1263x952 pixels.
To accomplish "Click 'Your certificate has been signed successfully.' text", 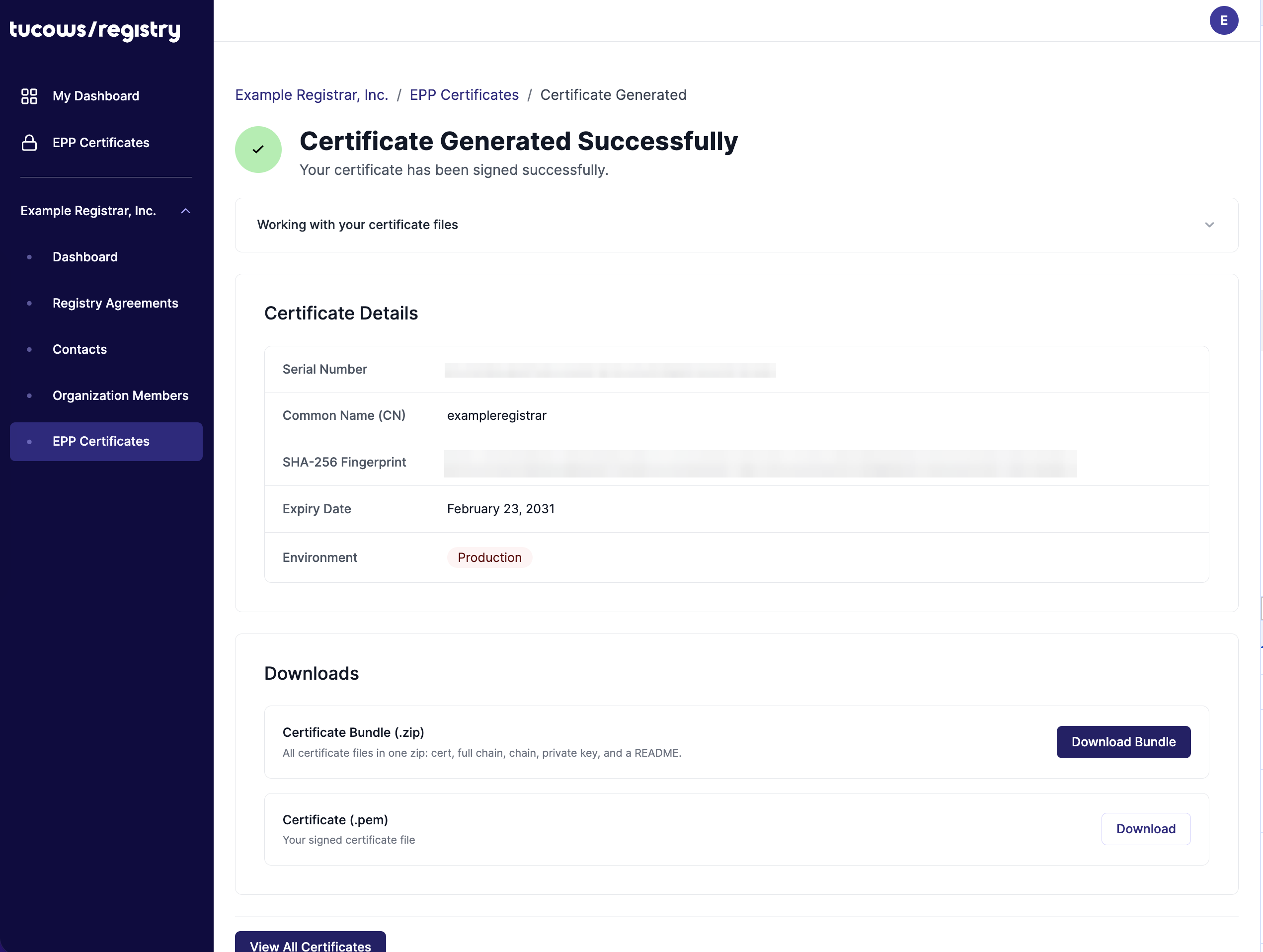I will coord(454,170).
